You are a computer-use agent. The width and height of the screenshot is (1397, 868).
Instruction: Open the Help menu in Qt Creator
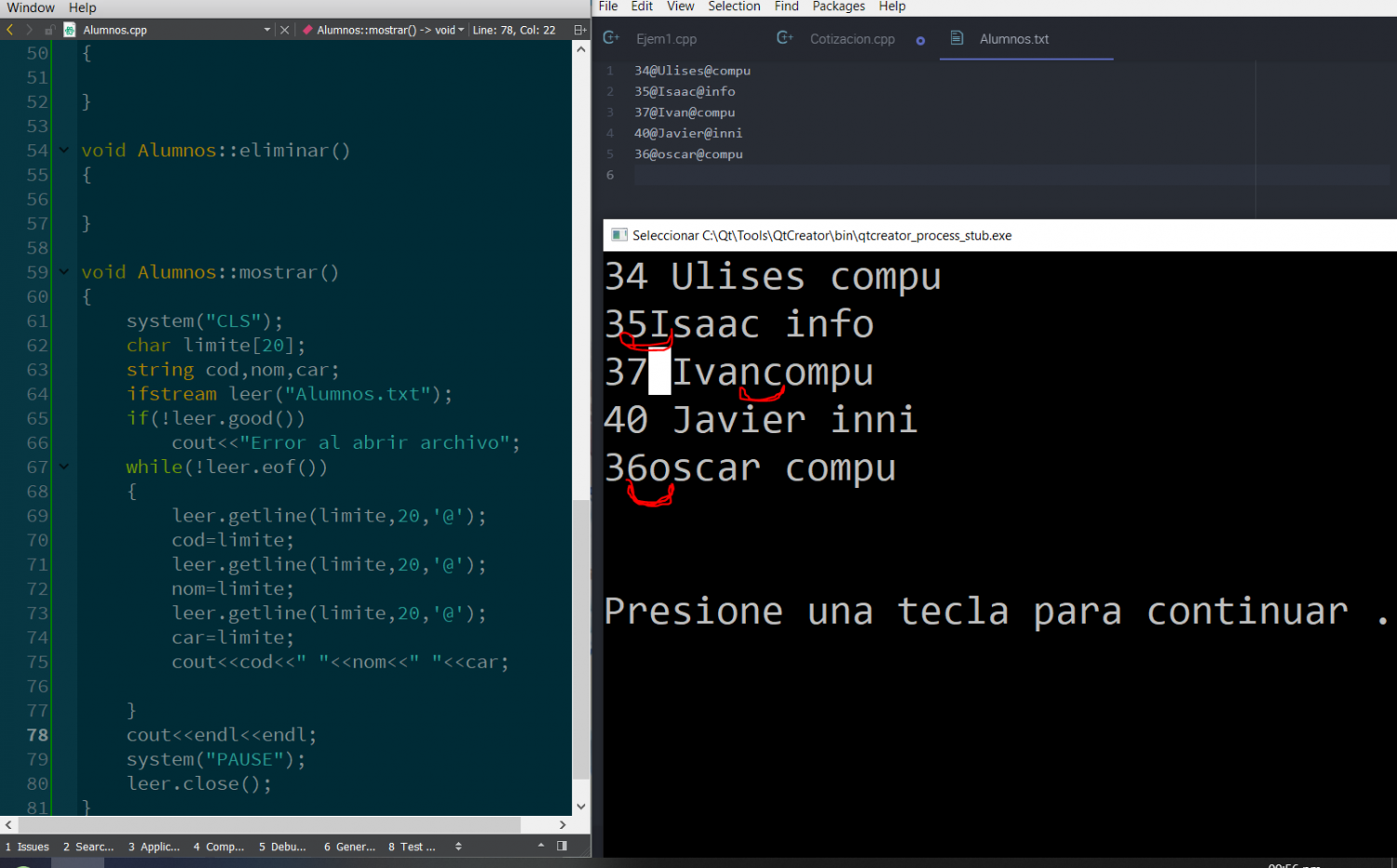coord(82,7)
